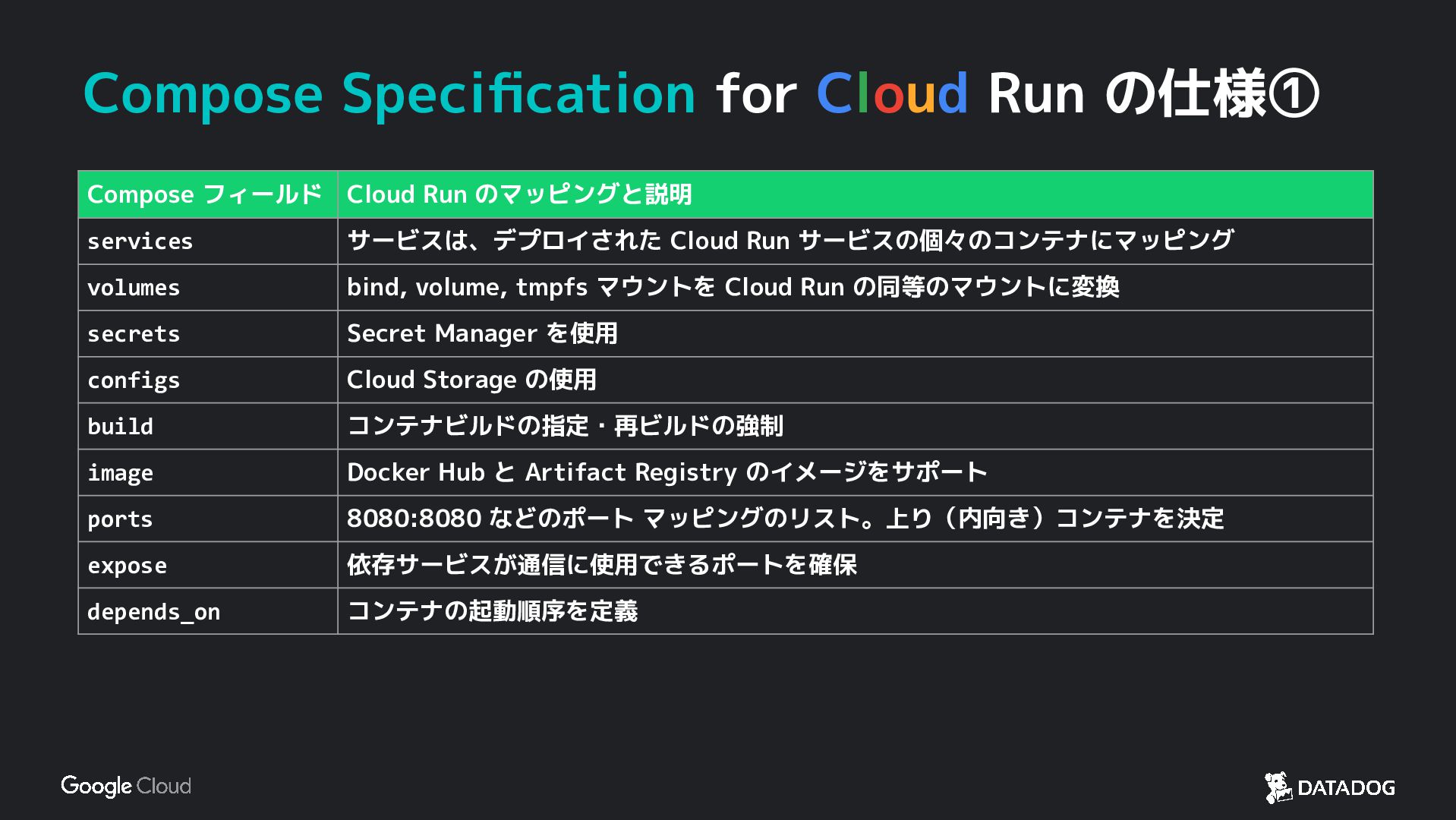This screenshot has width=1456, height=820.
Task: Select the 'depends_on' field cell
Action: 207,612
